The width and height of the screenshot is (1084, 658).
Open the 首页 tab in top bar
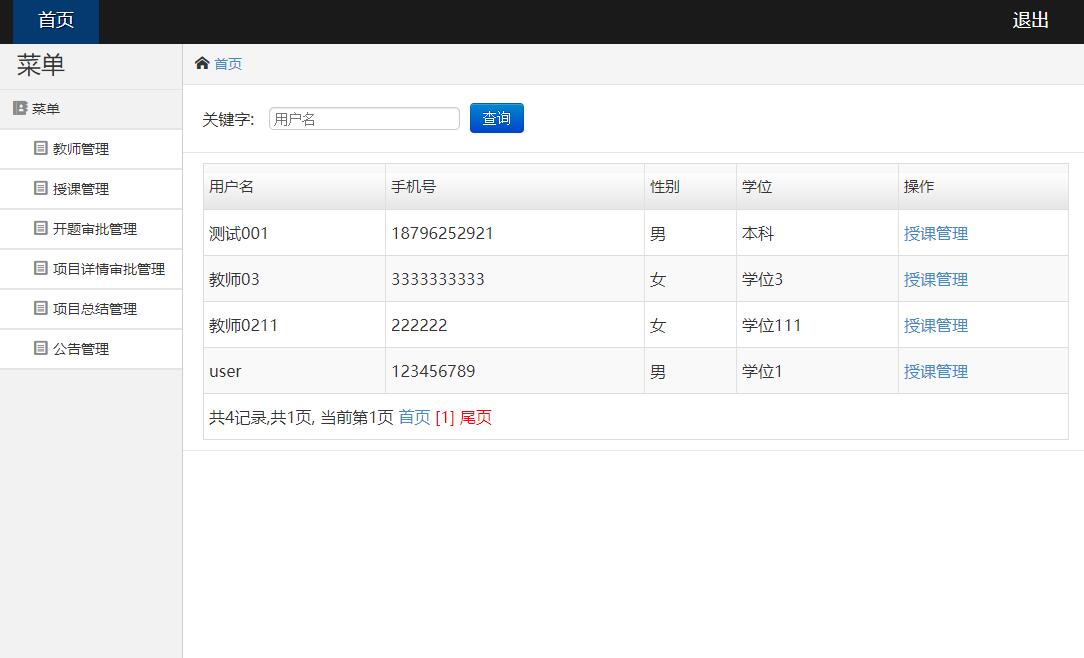[x=56, y=21]
